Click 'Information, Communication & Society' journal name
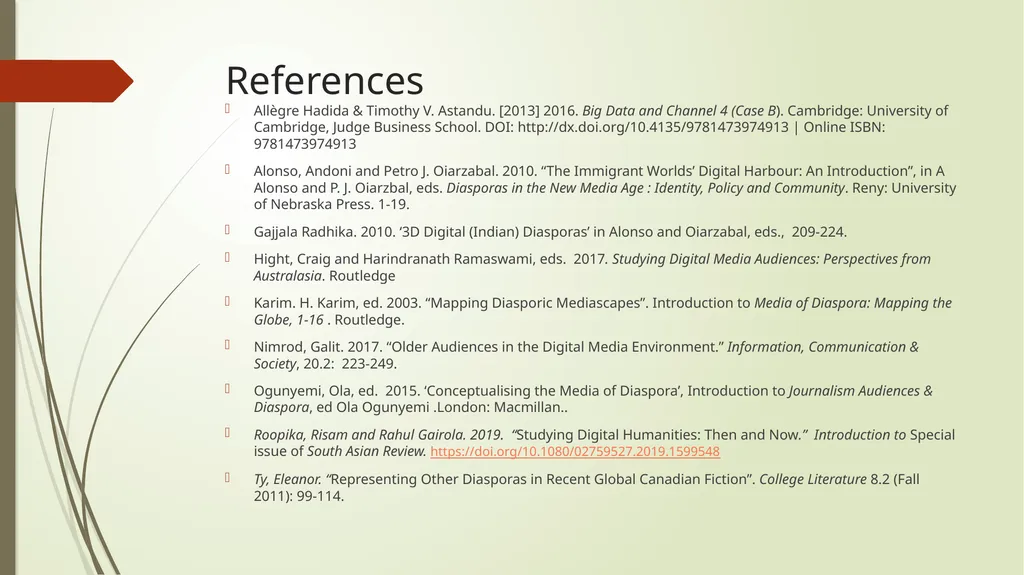Image resolution: width=1024 pixels, height=575 pixels. (x=586, y=355)
